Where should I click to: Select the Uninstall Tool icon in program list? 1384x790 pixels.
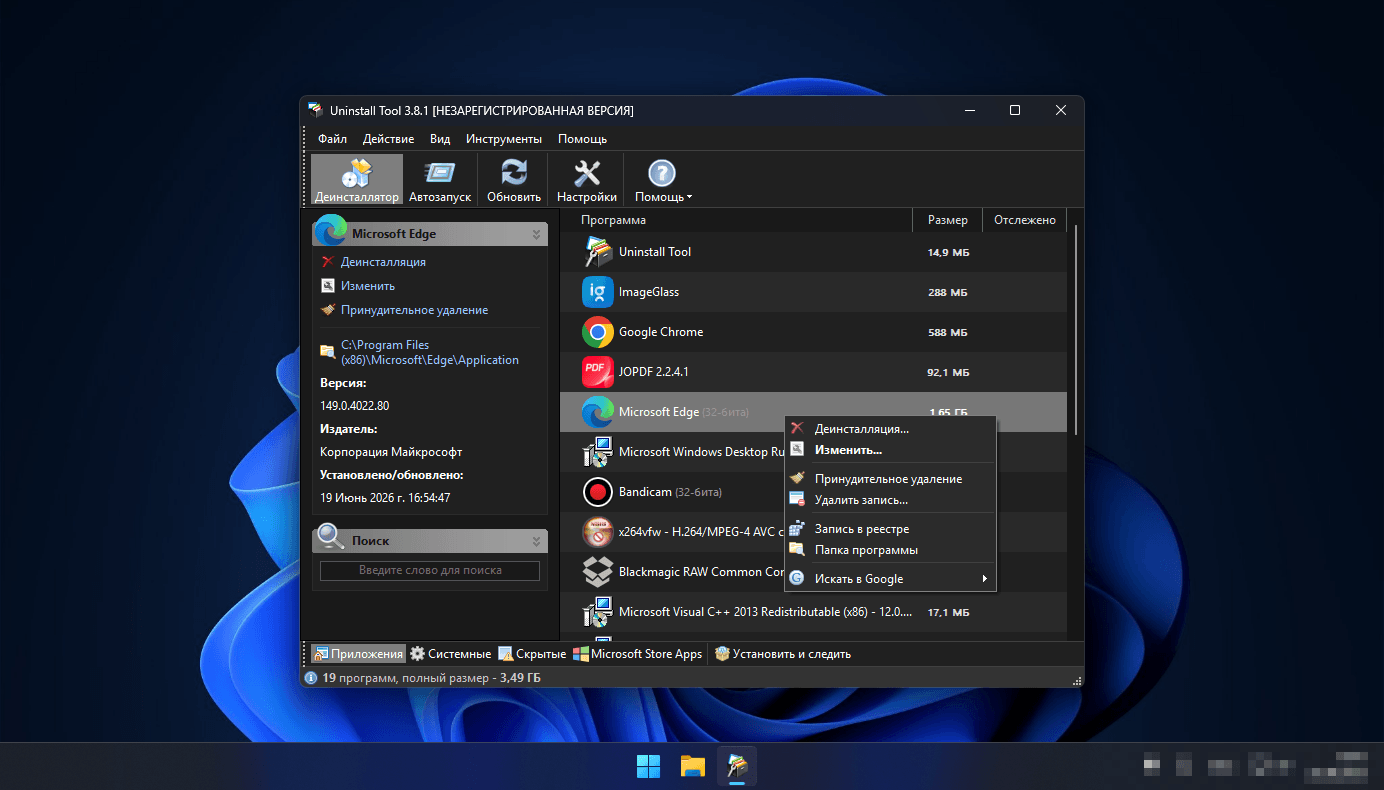pyautogui.click(x=598, y=252)
